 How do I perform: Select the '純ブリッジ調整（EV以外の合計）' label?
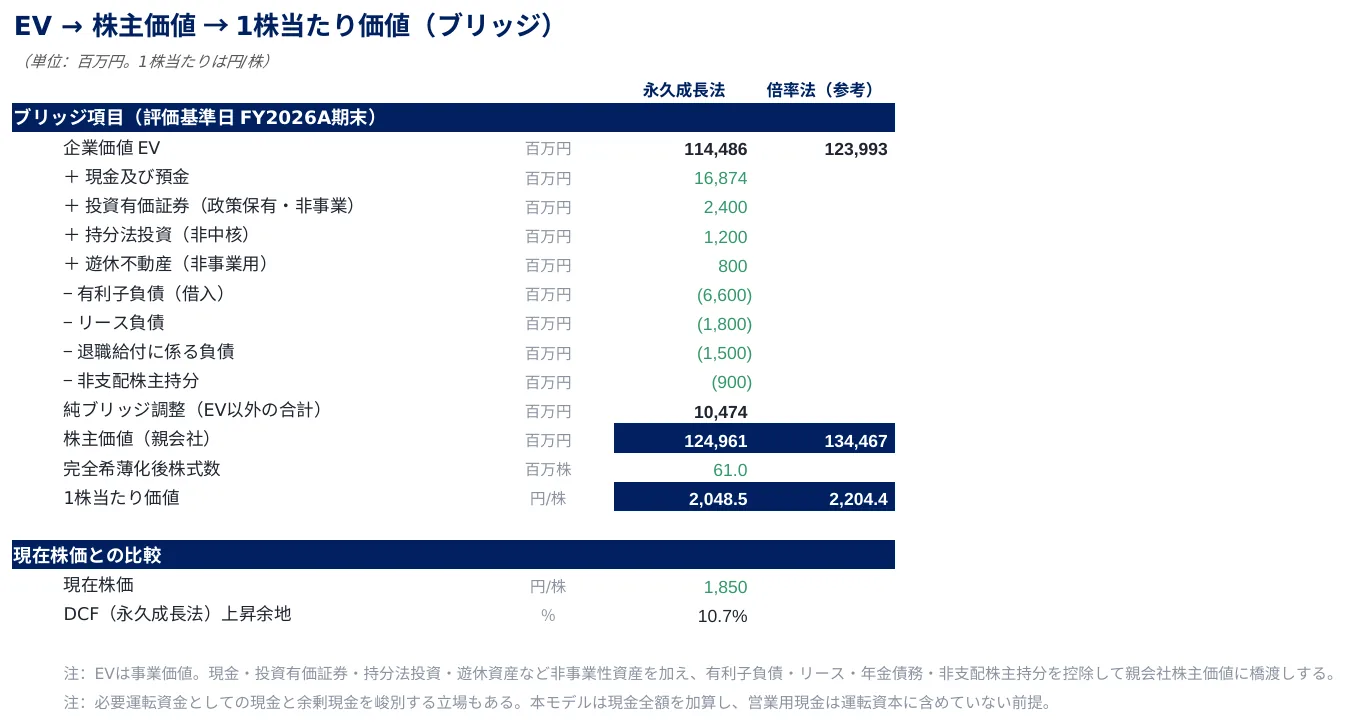[196, 410]
